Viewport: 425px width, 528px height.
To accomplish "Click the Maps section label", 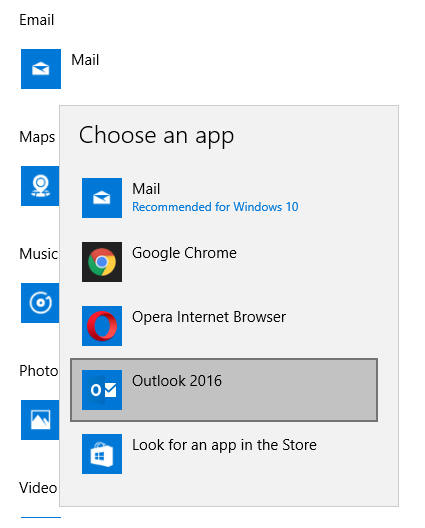I will [x=37, y=137].
